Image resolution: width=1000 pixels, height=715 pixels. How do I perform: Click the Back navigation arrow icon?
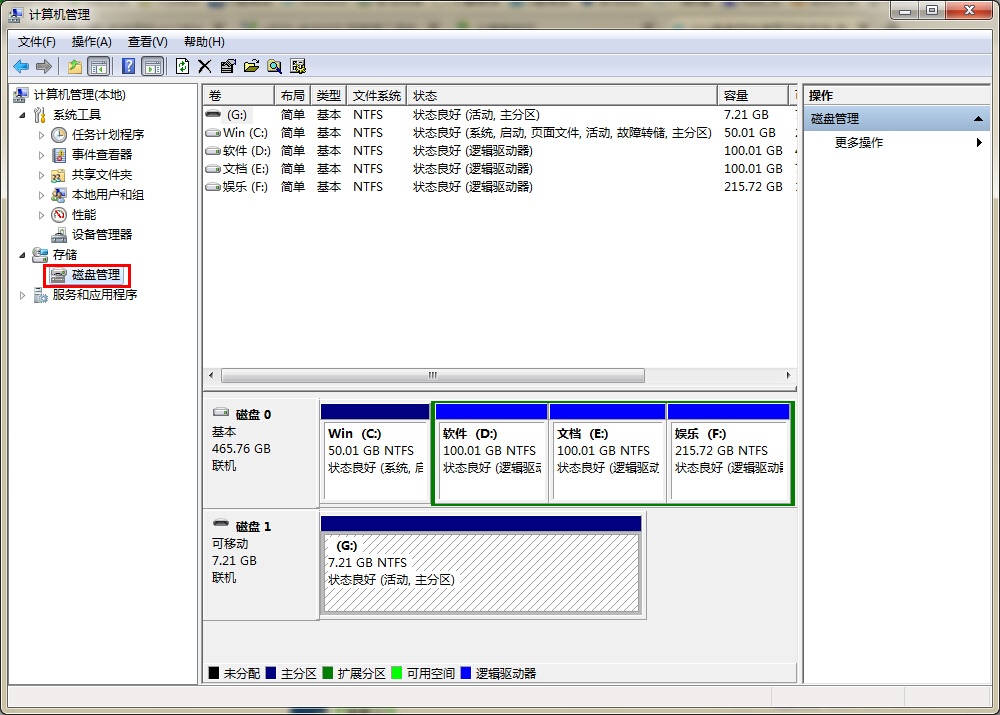click(x=20, y=66)
